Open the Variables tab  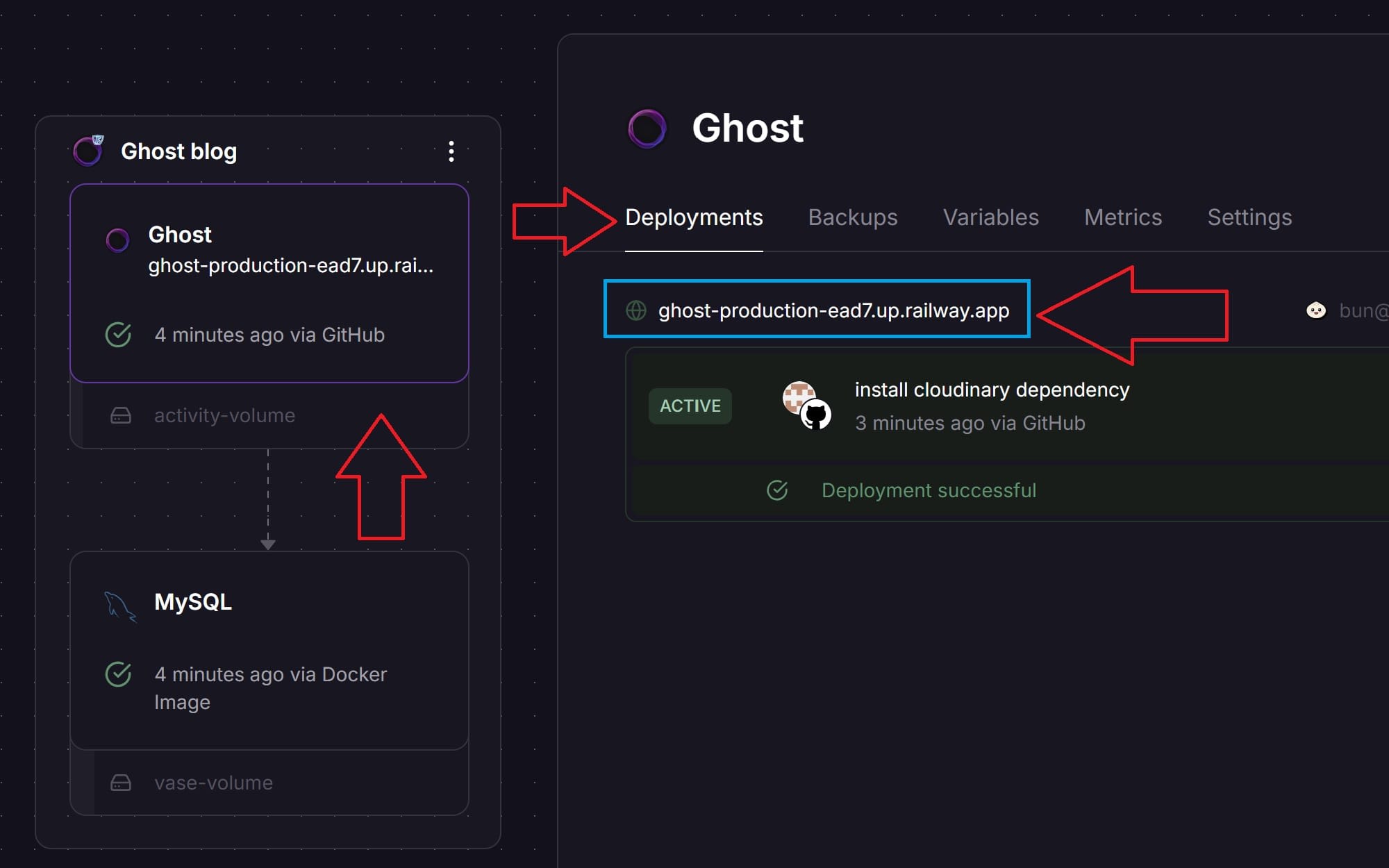point(991,217)
